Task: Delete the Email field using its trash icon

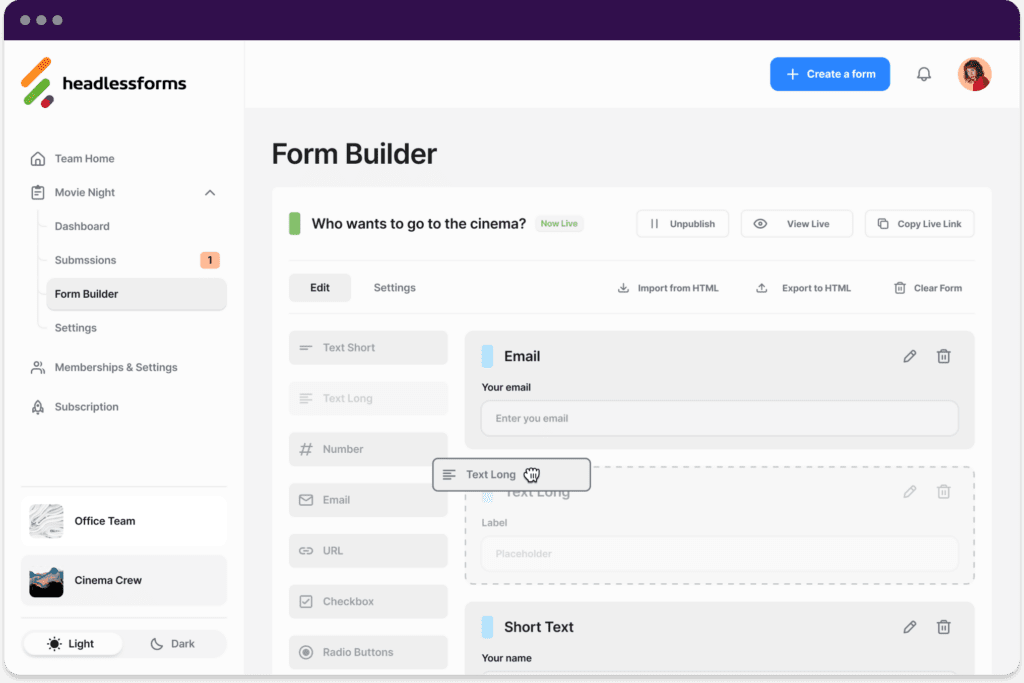Action: click(x=943, y=356)
